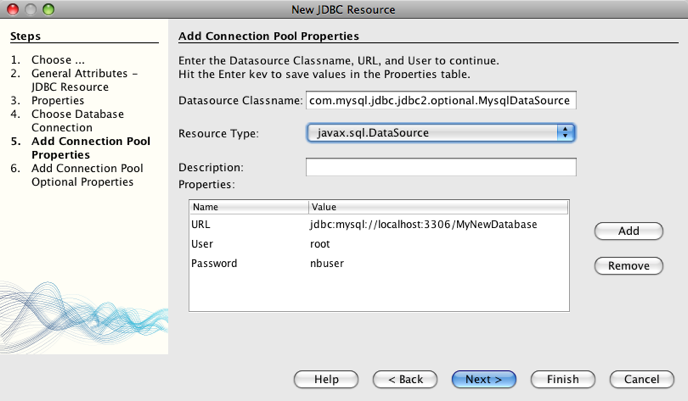The image size is (688, 401).
Task: Click the jdbc:mysql URL value cell
Action: [423, 224]
